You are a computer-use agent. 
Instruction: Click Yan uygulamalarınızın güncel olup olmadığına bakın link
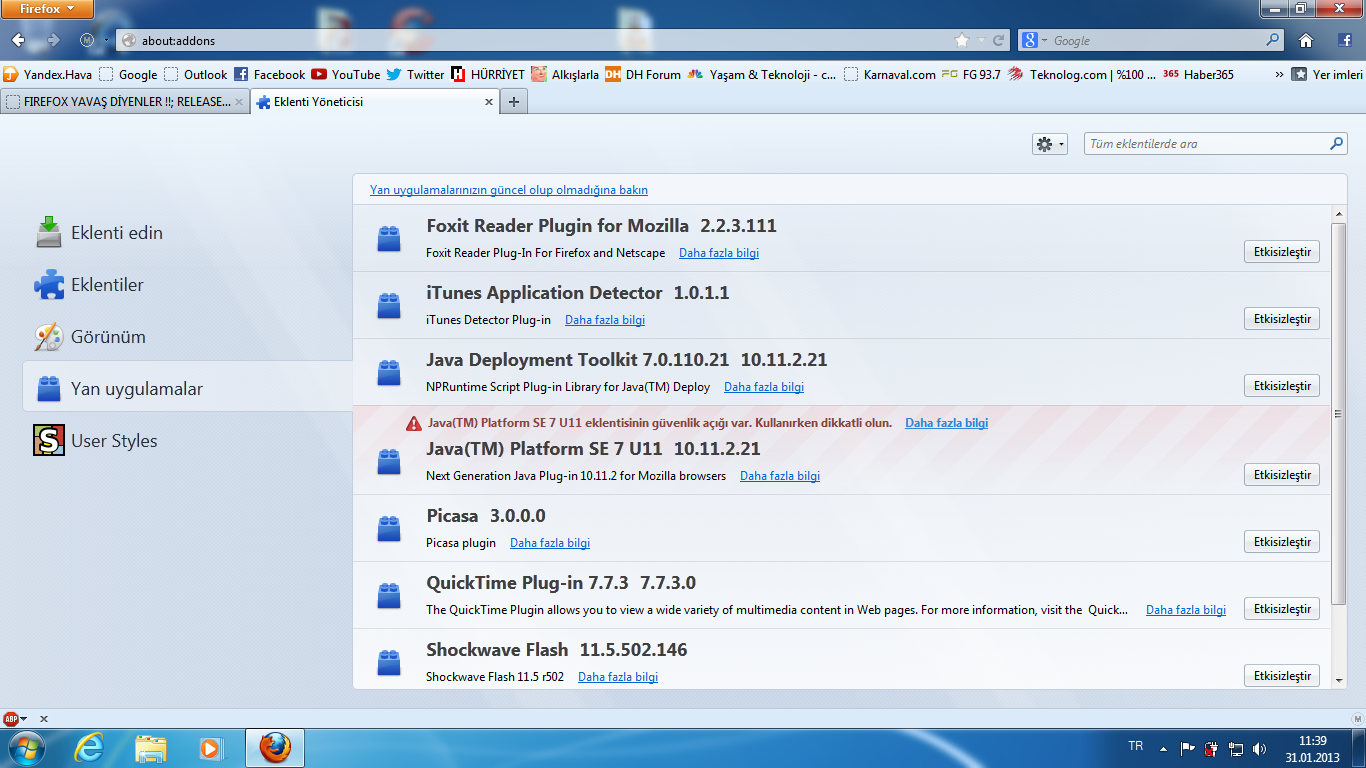click(x=509, y=190)
